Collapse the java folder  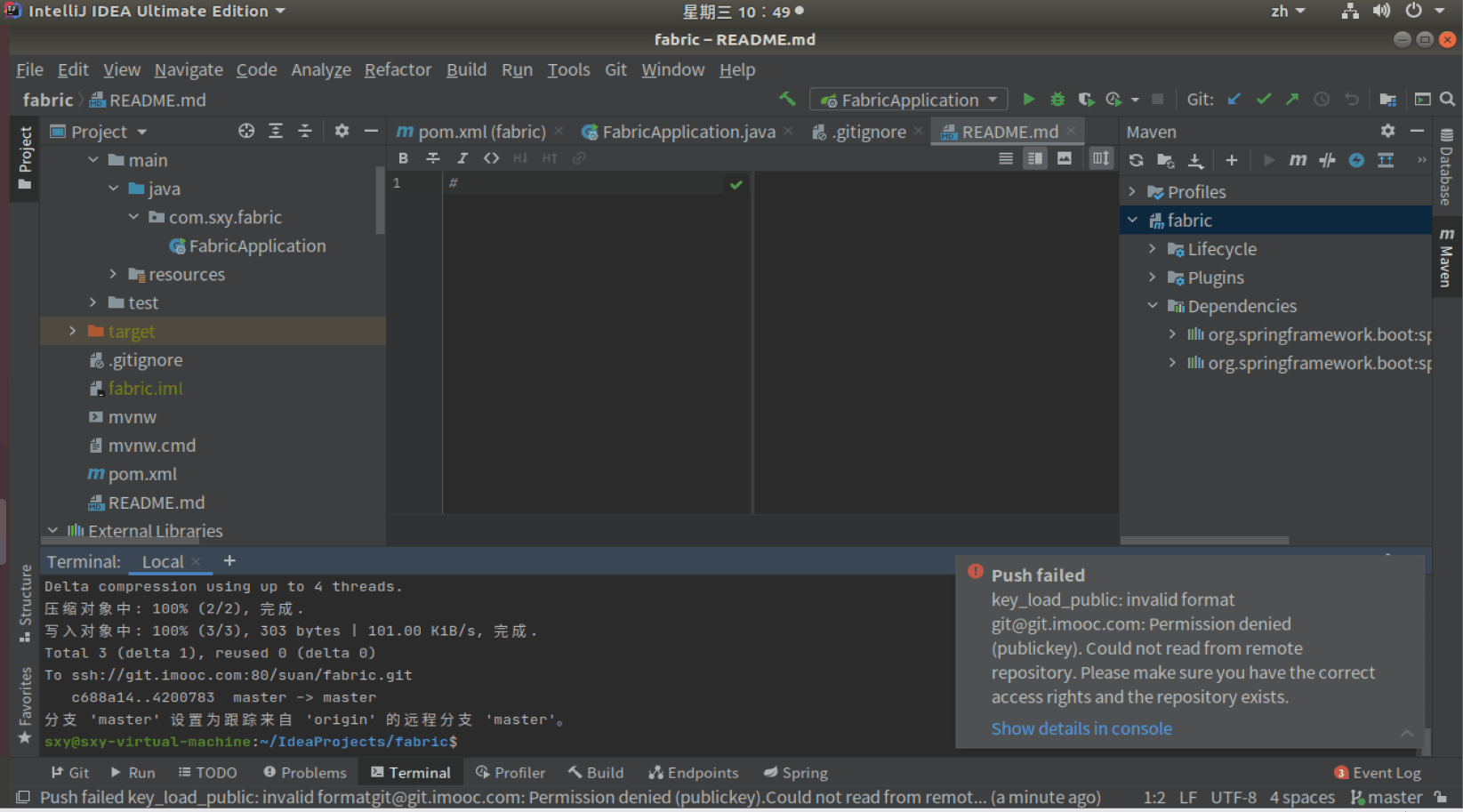tap(113, 189)
